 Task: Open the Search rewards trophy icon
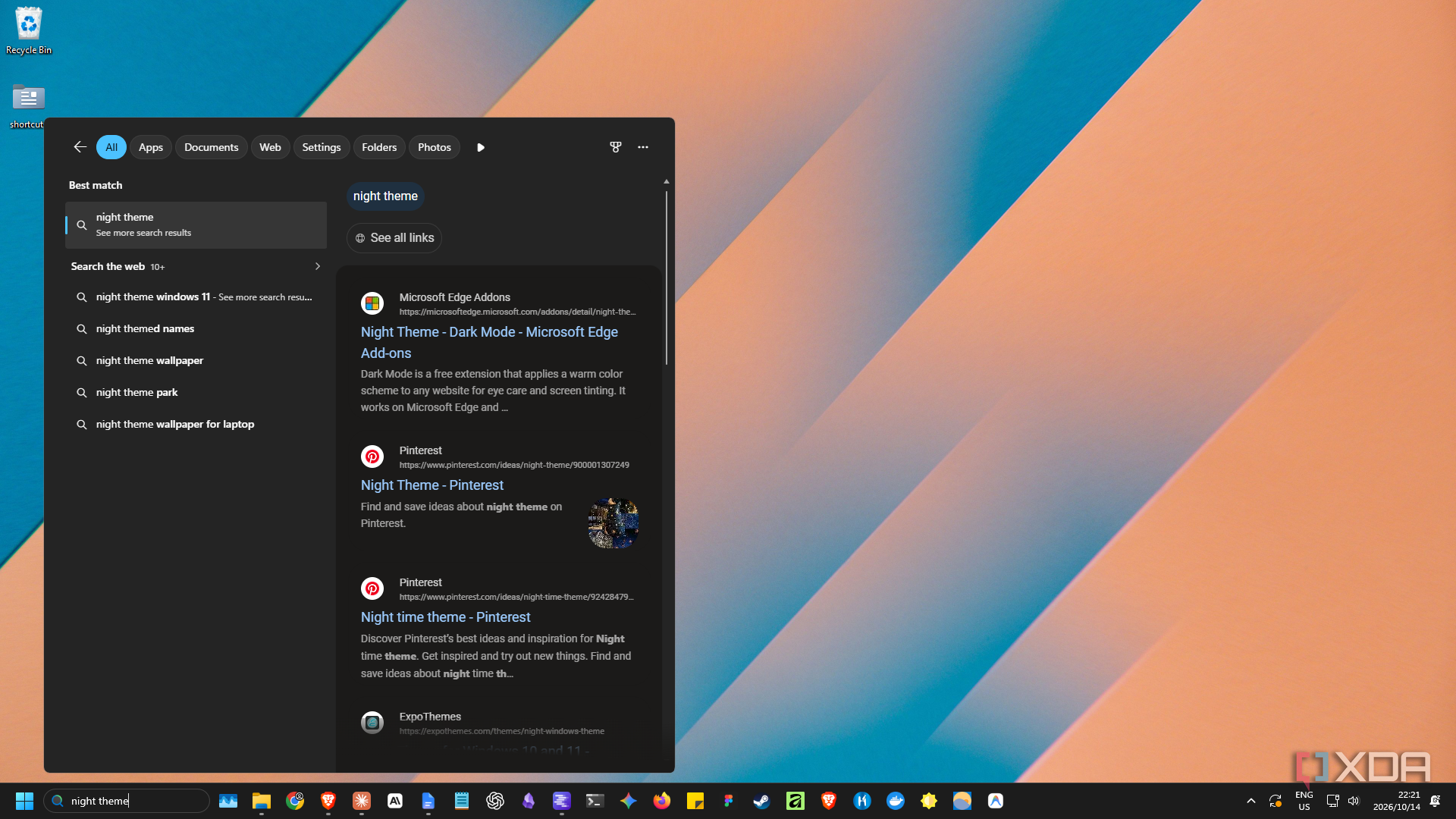pyautogui.click(x=616, y=147)
